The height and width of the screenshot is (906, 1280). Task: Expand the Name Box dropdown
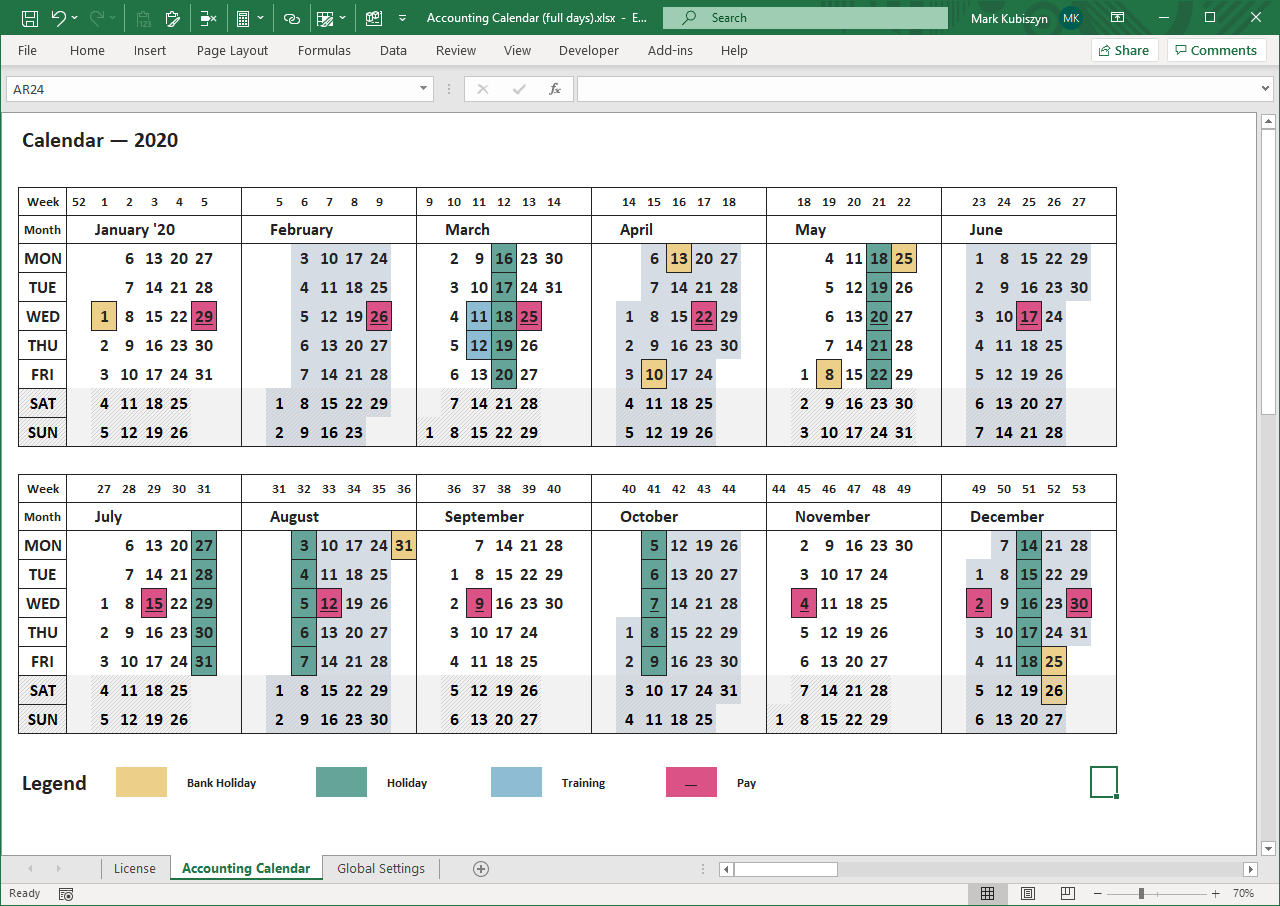pyautogui.click(x=424, y=89)
